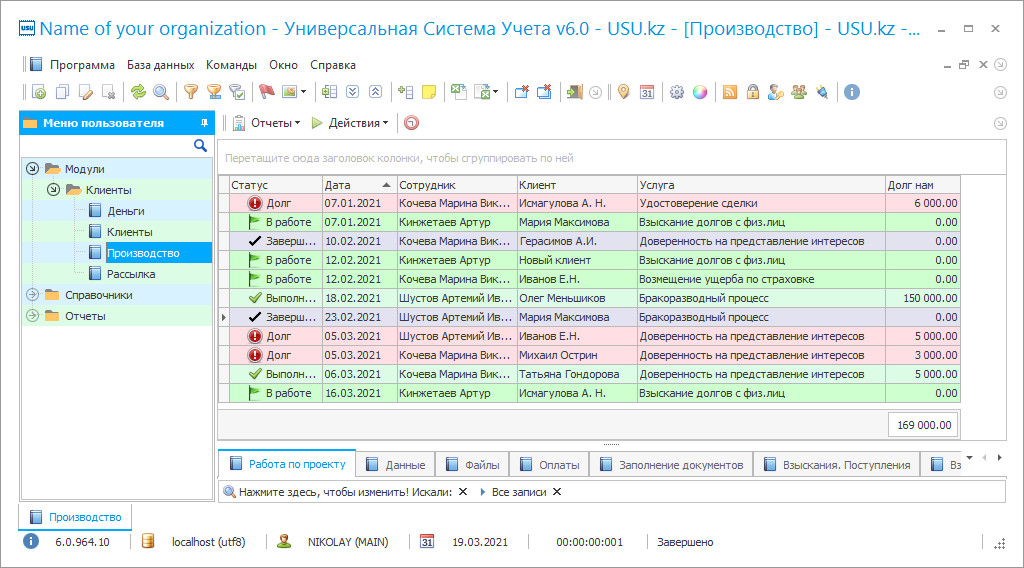Click the yellow sticky note icon

click(429, 92)
